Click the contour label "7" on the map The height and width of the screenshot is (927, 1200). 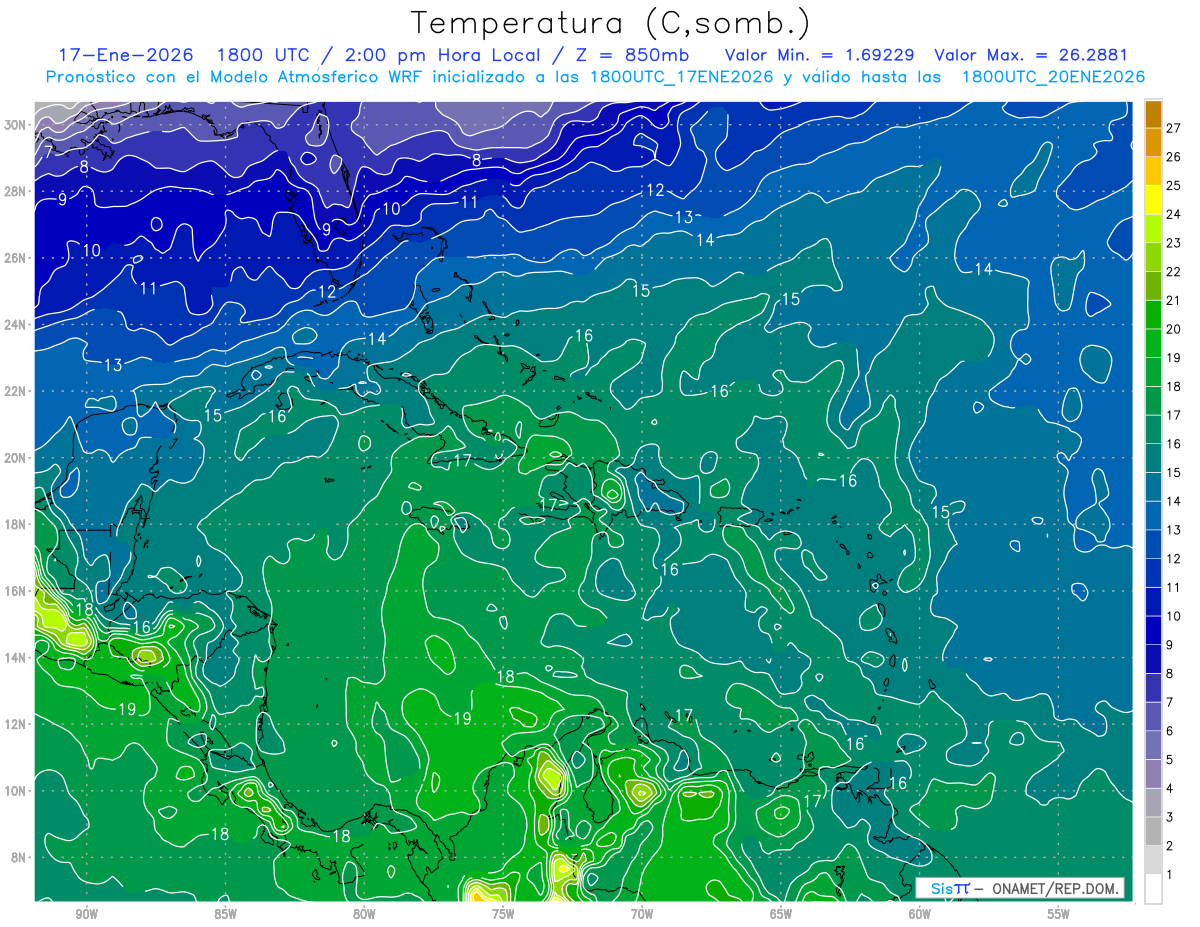point(48,153)
